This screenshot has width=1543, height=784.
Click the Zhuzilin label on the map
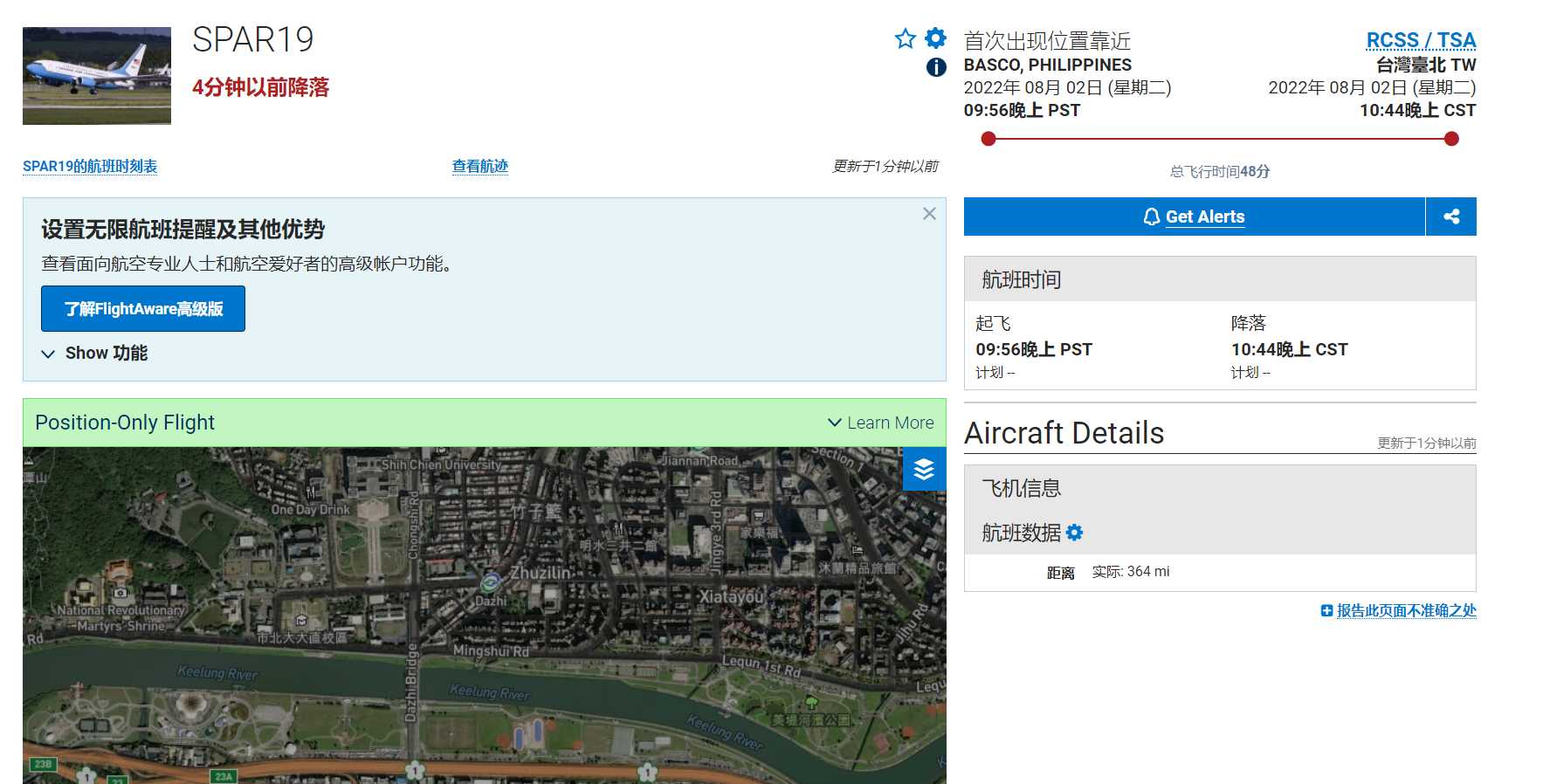point(541,573)
